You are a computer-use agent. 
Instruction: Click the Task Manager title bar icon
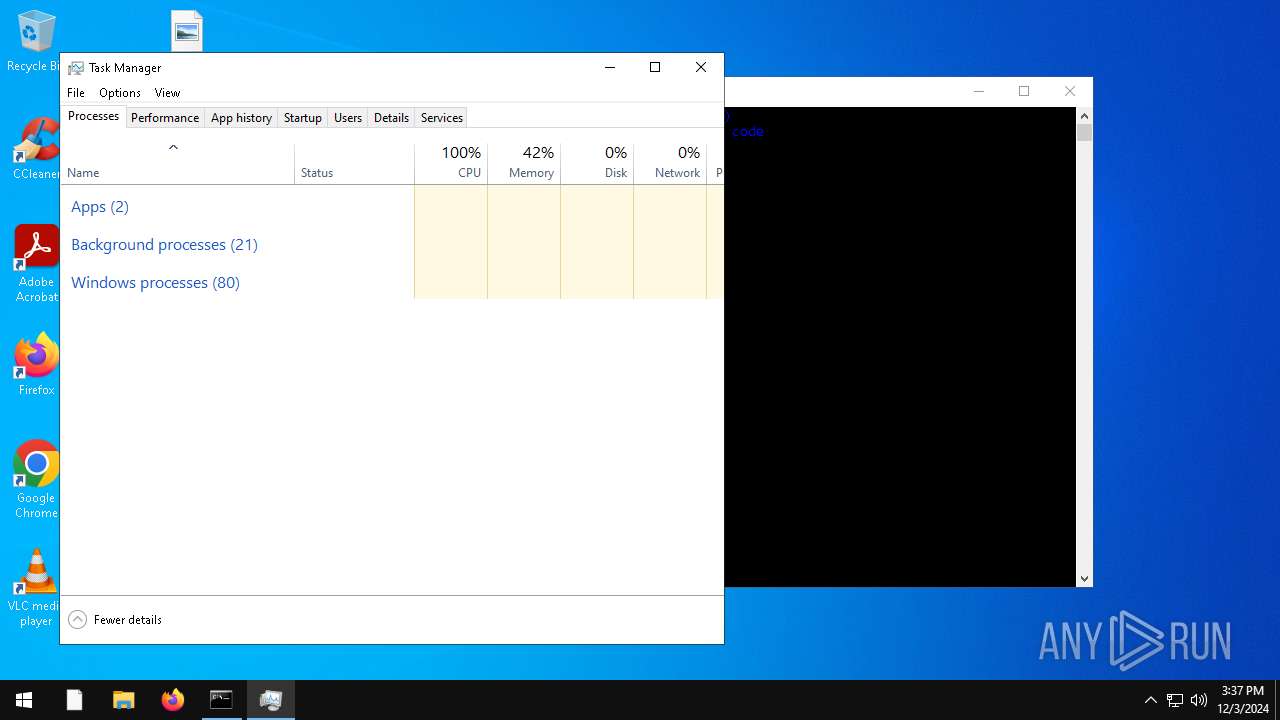tap(76, 68)
